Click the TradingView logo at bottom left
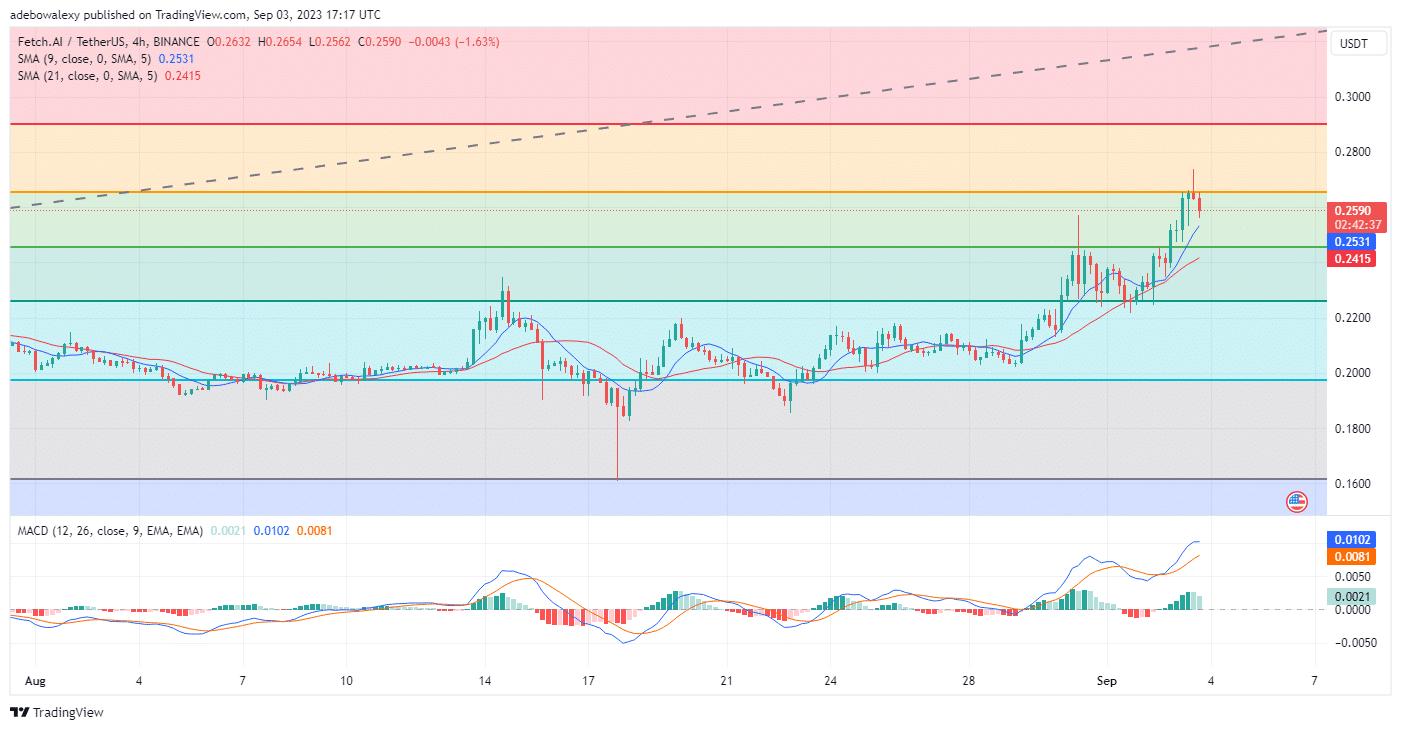 coord(56,713)
